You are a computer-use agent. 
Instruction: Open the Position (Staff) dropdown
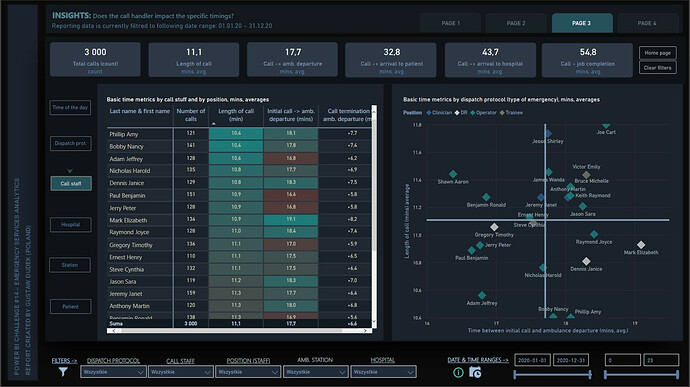[x=248, y=372]
